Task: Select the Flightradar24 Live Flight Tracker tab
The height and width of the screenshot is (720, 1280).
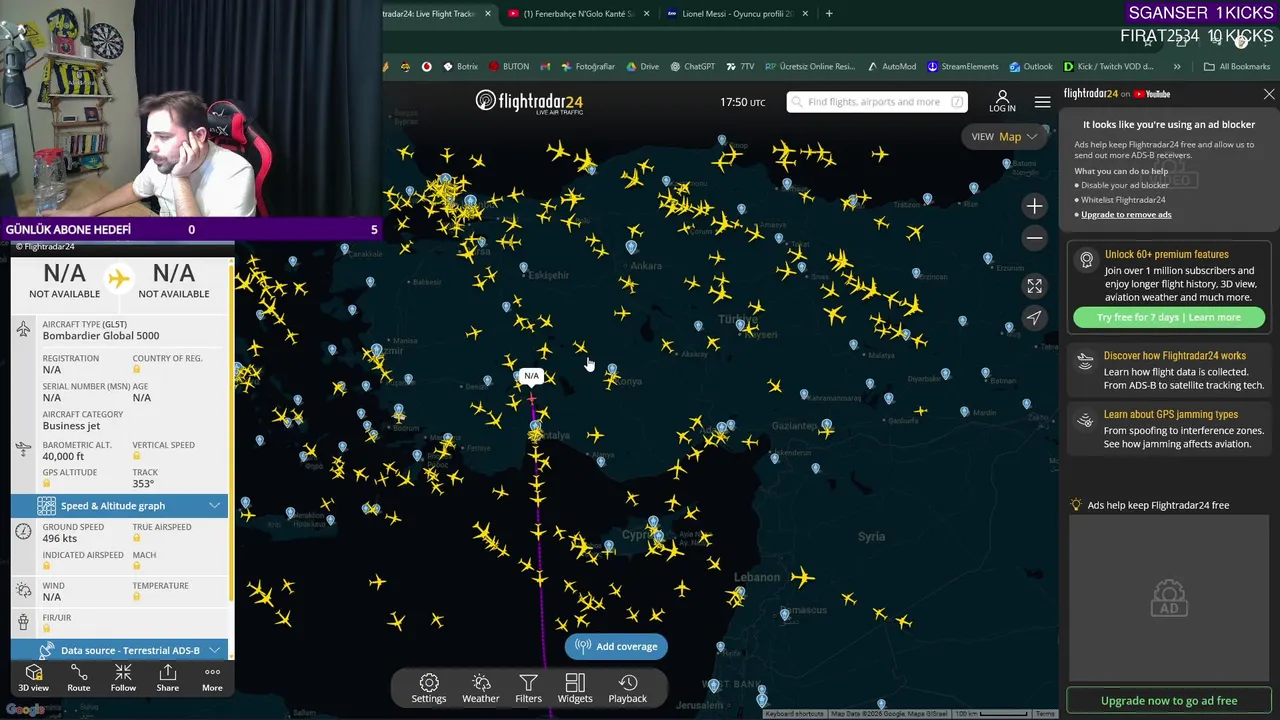Action: pyautogui.click(x=436, y=14)
